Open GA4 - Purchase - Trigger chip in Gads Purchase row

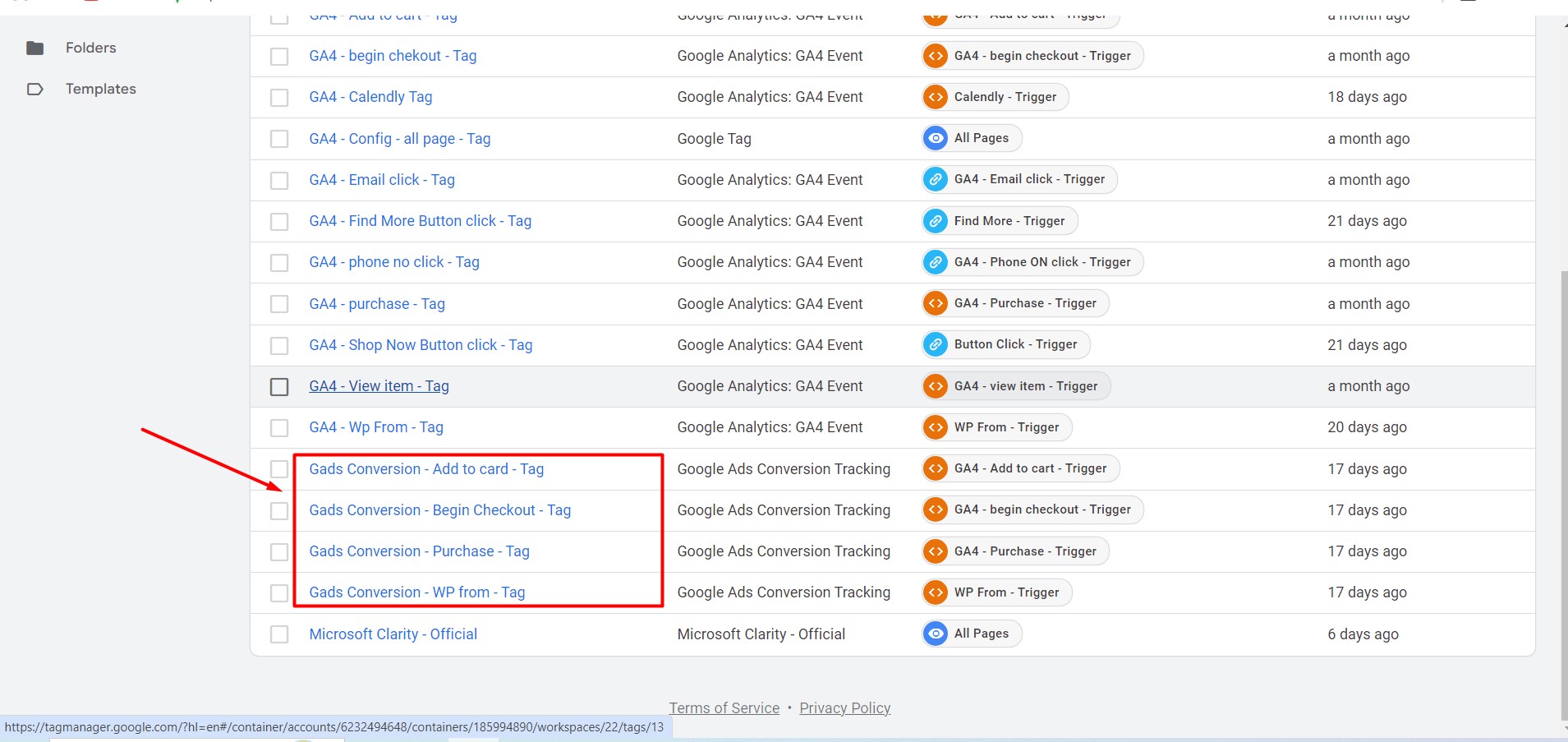[1016, 551]
